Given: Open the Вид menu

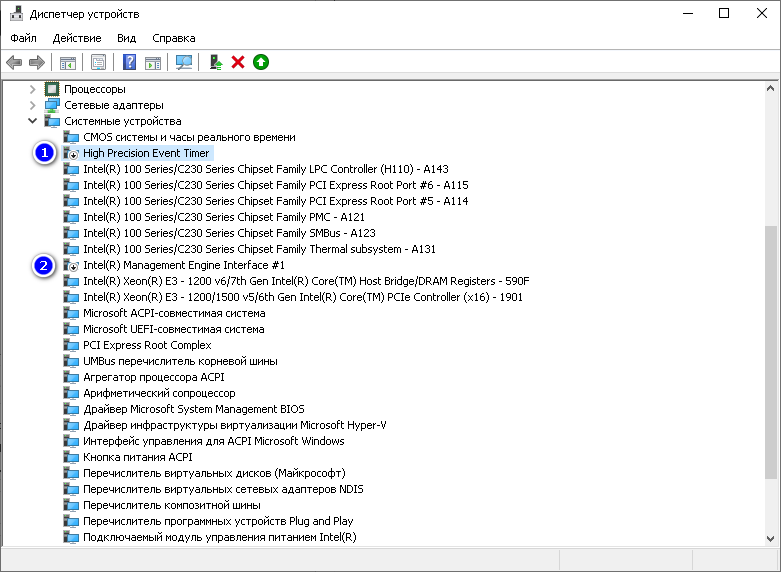Looking at the screenshot, I should click(x=127, y=38).
